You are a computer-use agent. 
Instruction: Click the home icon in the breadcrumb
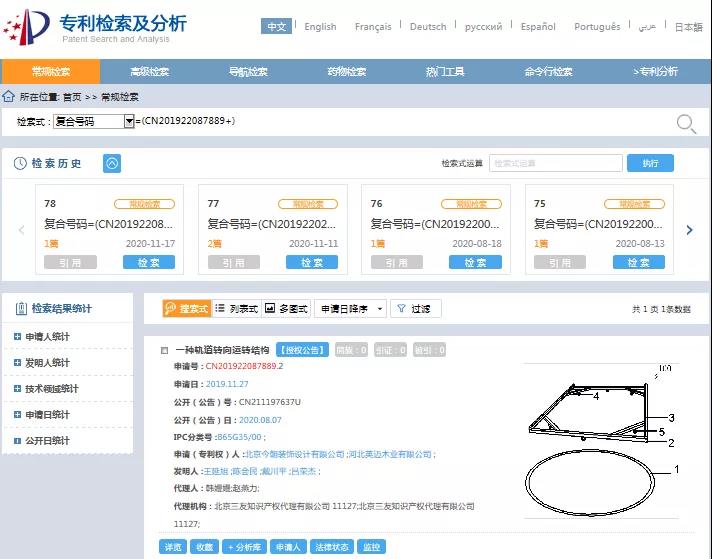coord(9,97)
